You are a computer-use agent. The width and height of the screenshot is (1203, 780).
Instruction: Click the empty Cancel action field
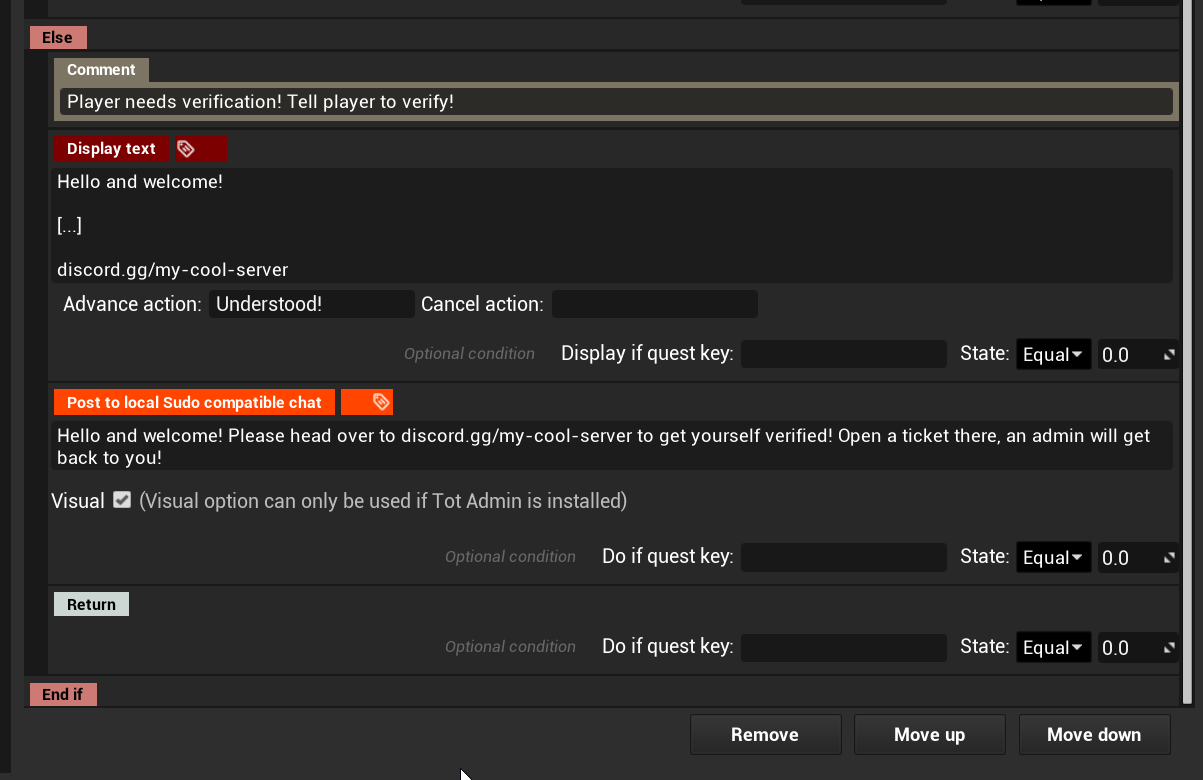[654, 304]
